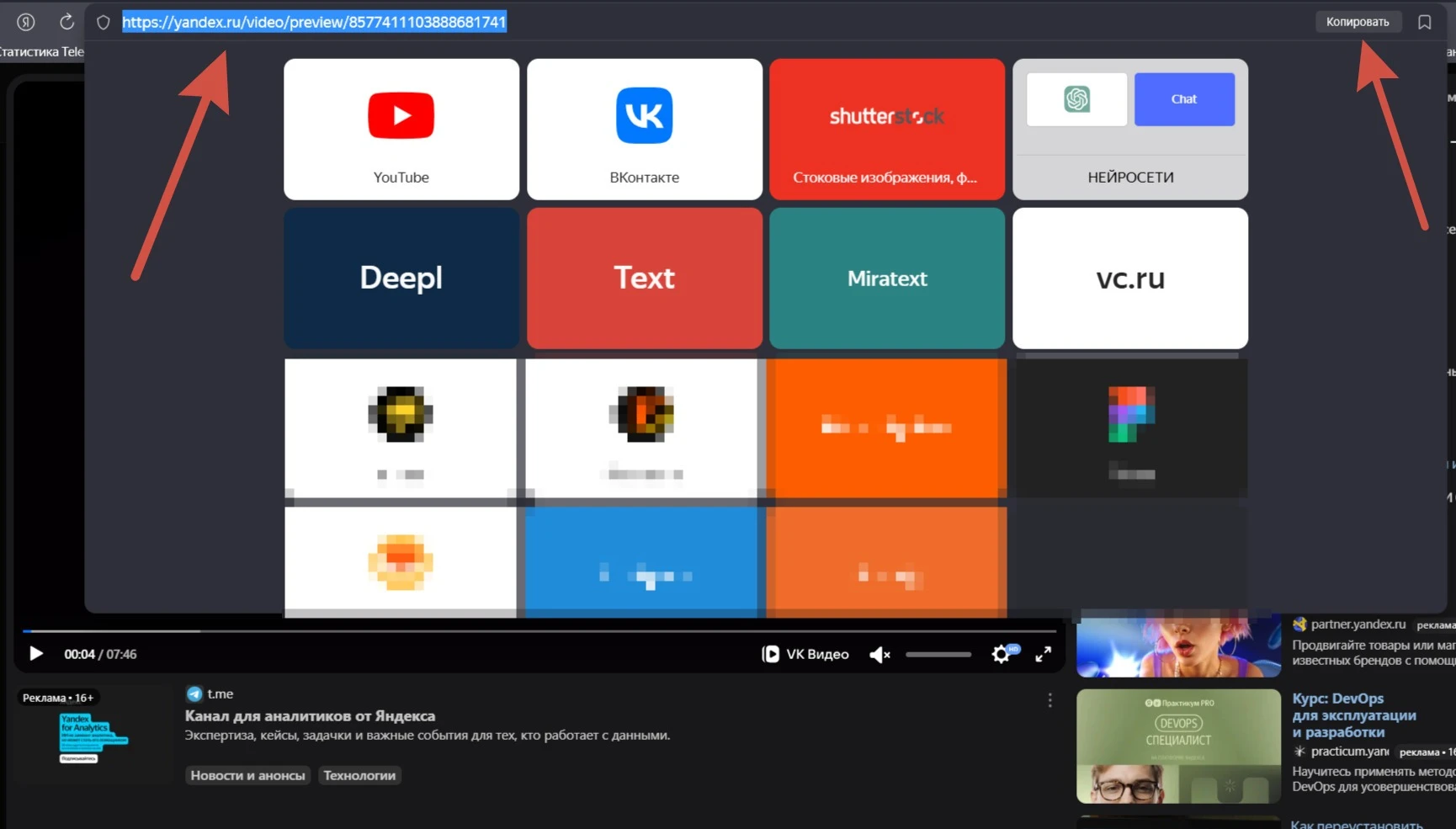Click the Копировать button

click(x=1358, y=22)
